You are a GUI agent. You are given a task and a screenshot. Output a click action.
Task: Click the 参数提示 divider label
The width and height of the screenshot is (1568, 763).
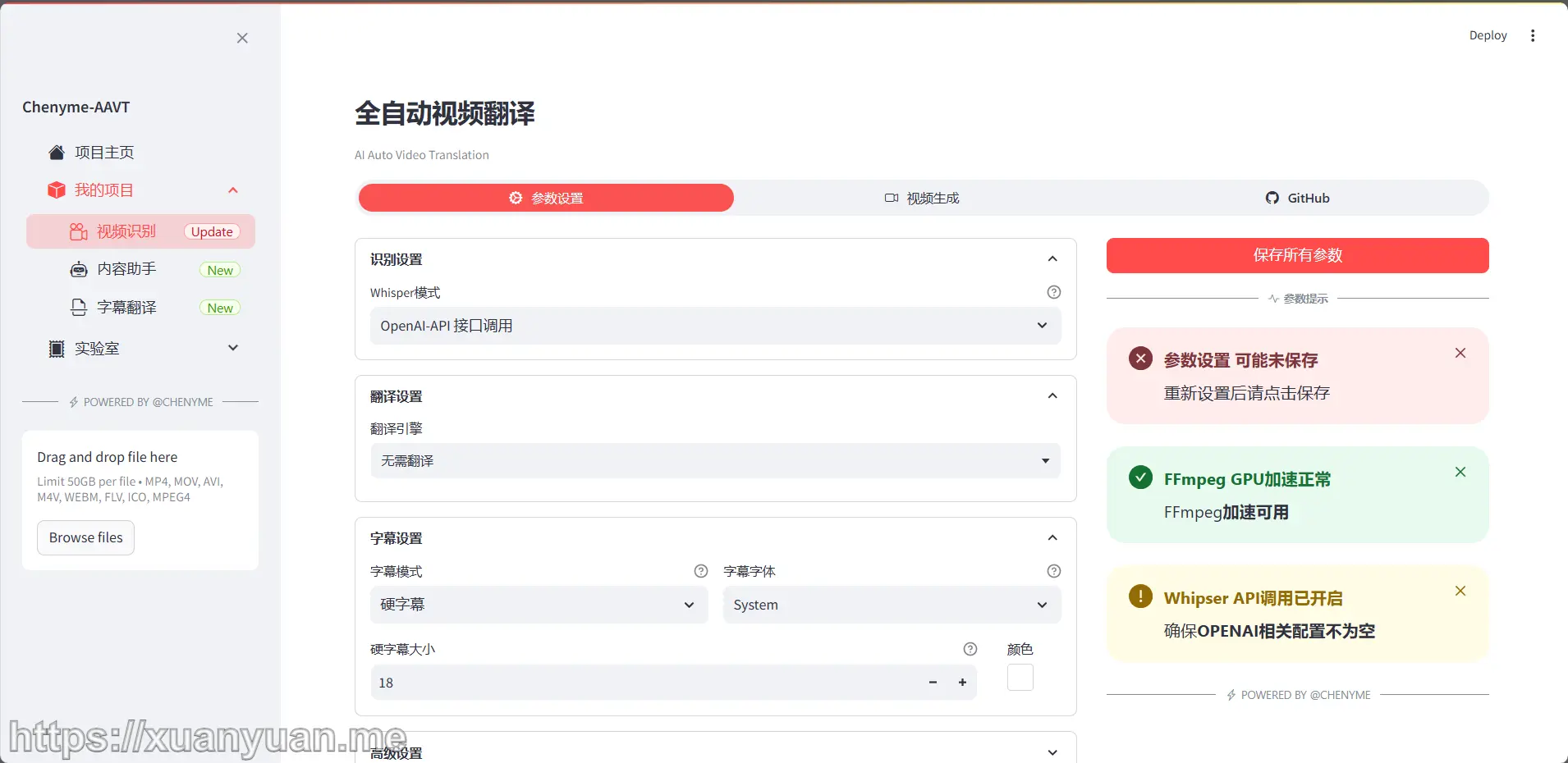1298,299
